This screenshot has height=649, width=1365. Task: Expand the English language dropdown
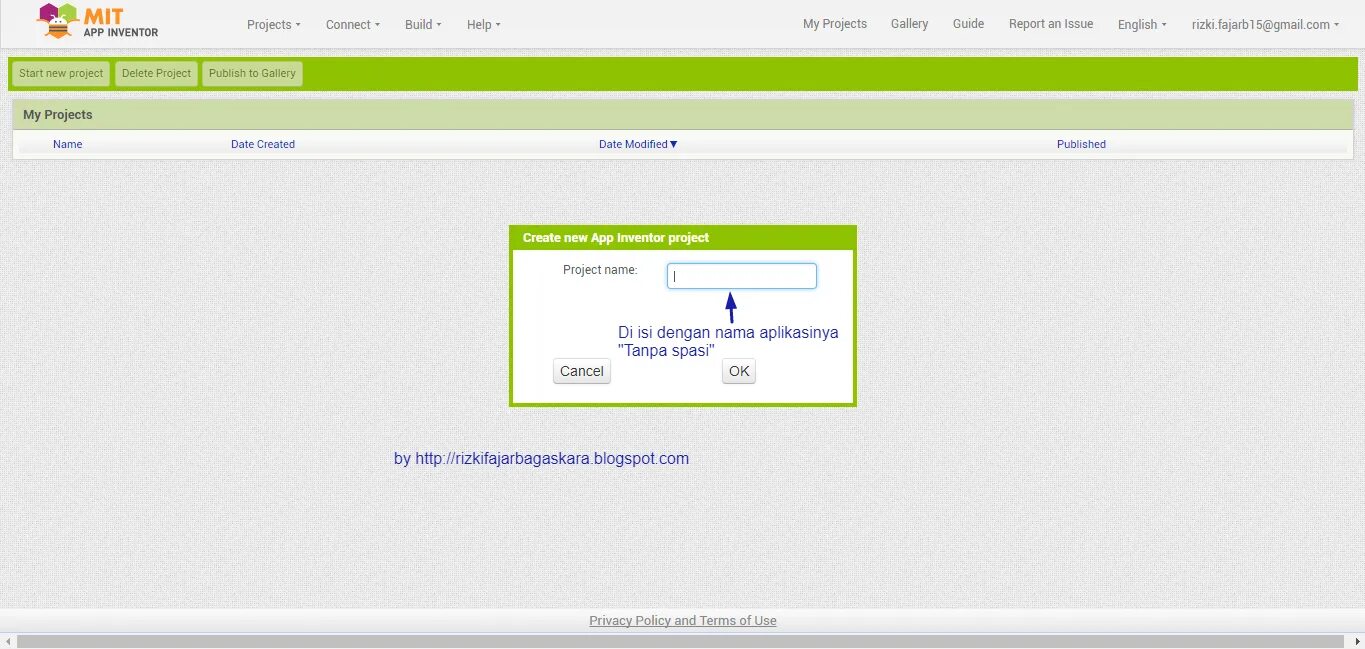click(x=1142, y=24)
